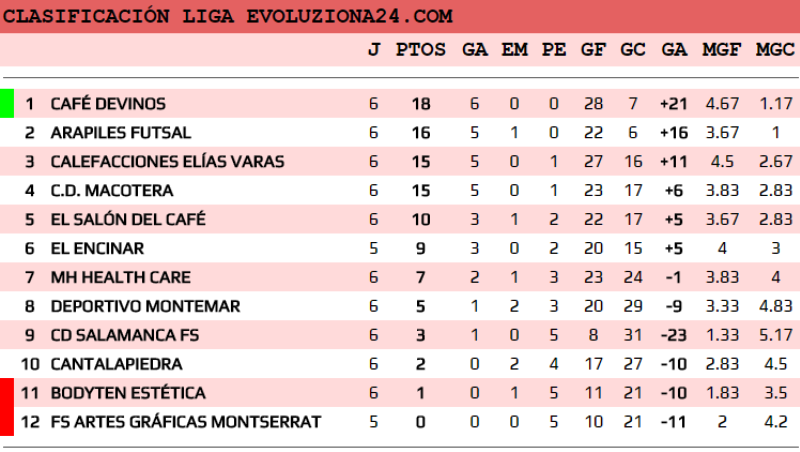This screenshot has height=452, width=800.
Task: Select the MGC column header
Action: 775,49
